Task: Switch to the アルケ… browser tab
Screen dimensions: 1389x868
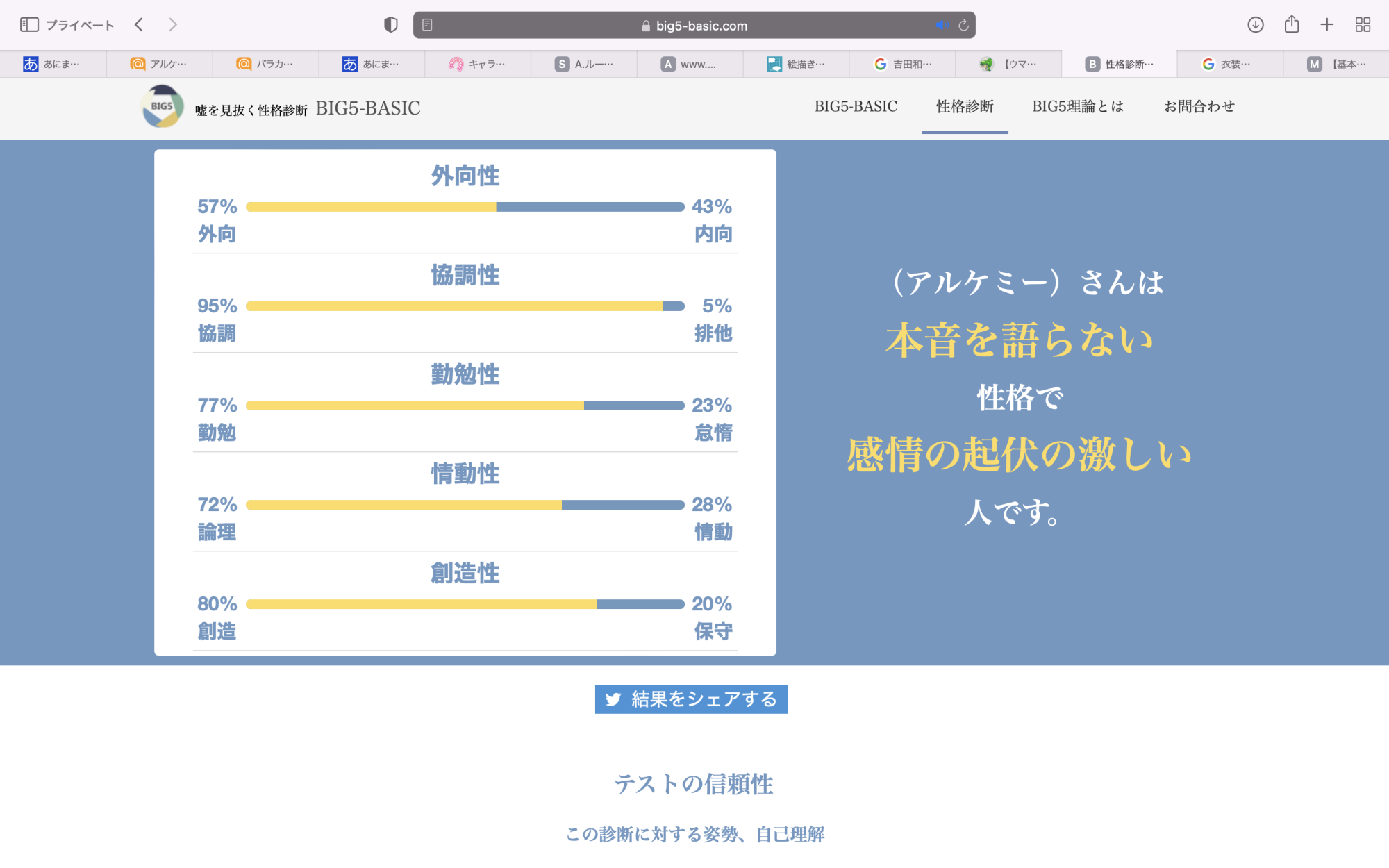Action: (160, 64)
